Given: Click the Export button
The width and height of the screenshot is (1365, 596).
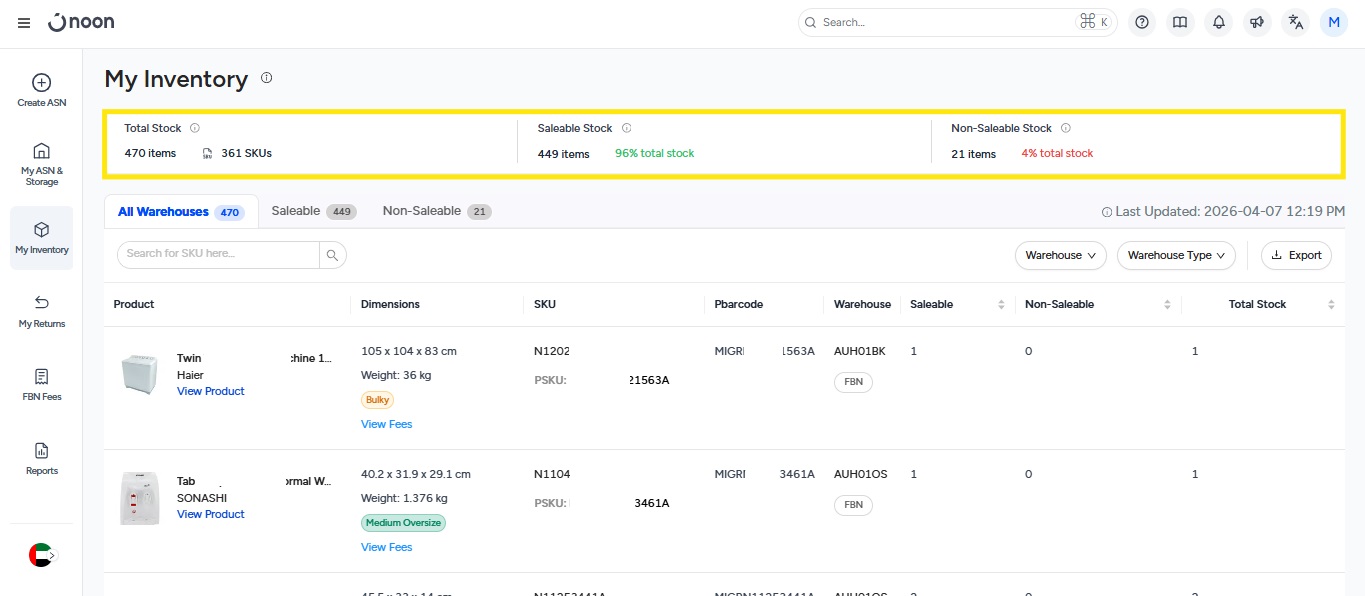Looking at the screenshot, I should [1296, 255].
